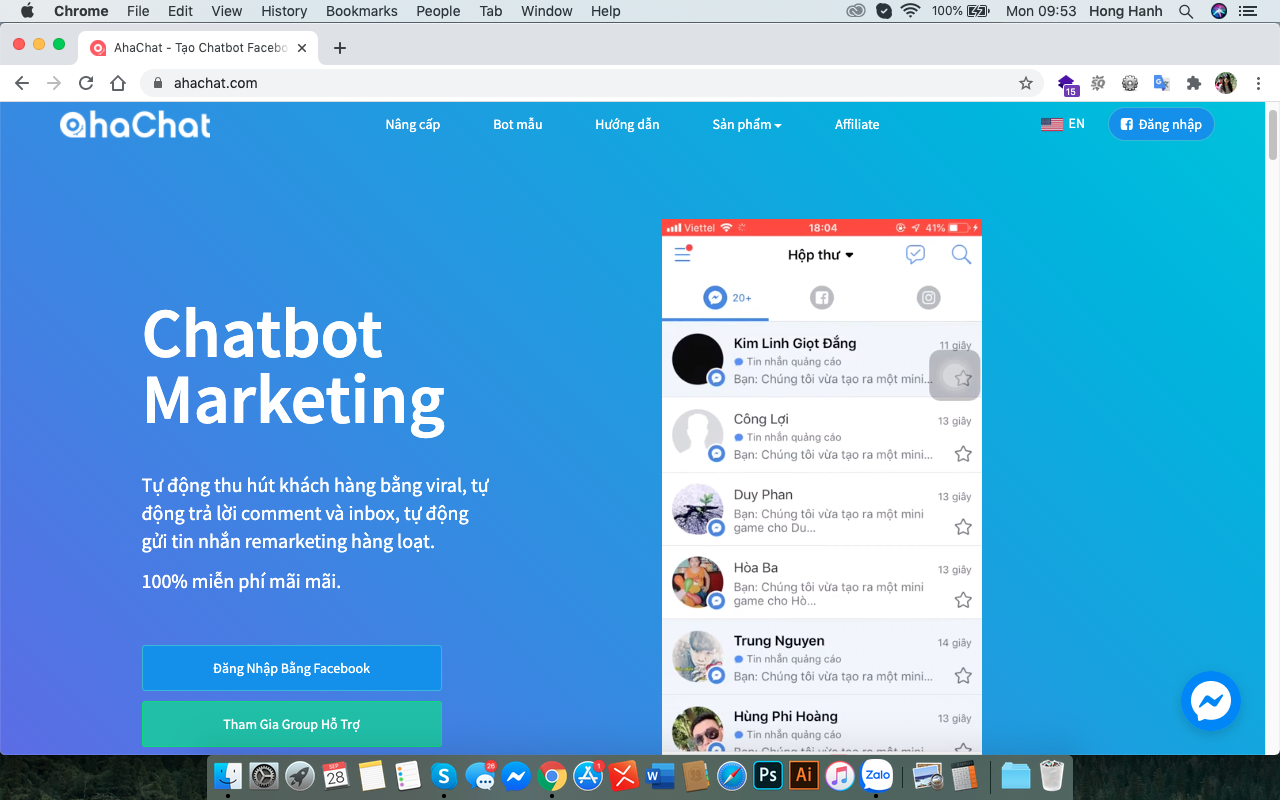The width and height of the screenshot is (1280, 800).
Task: Click the Hòa Ba avatar thumbnail
Action: click(x=698, y=583)
